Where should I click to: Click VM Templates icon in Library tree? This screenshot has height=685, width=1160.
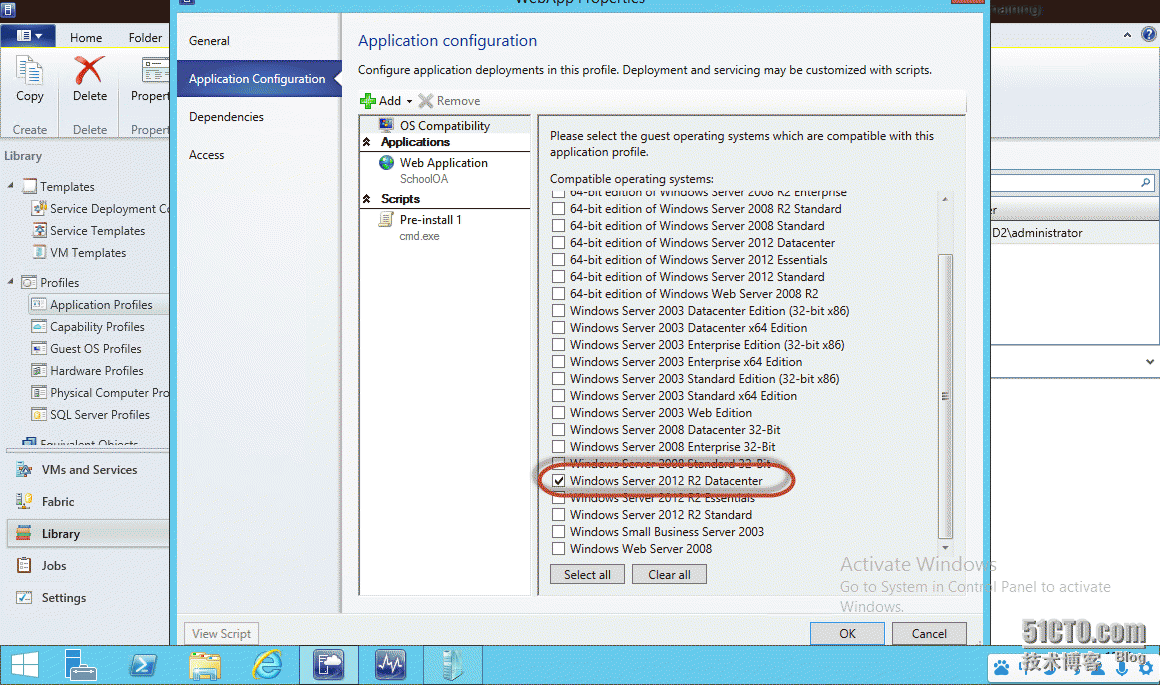click(x=39, y=253)
